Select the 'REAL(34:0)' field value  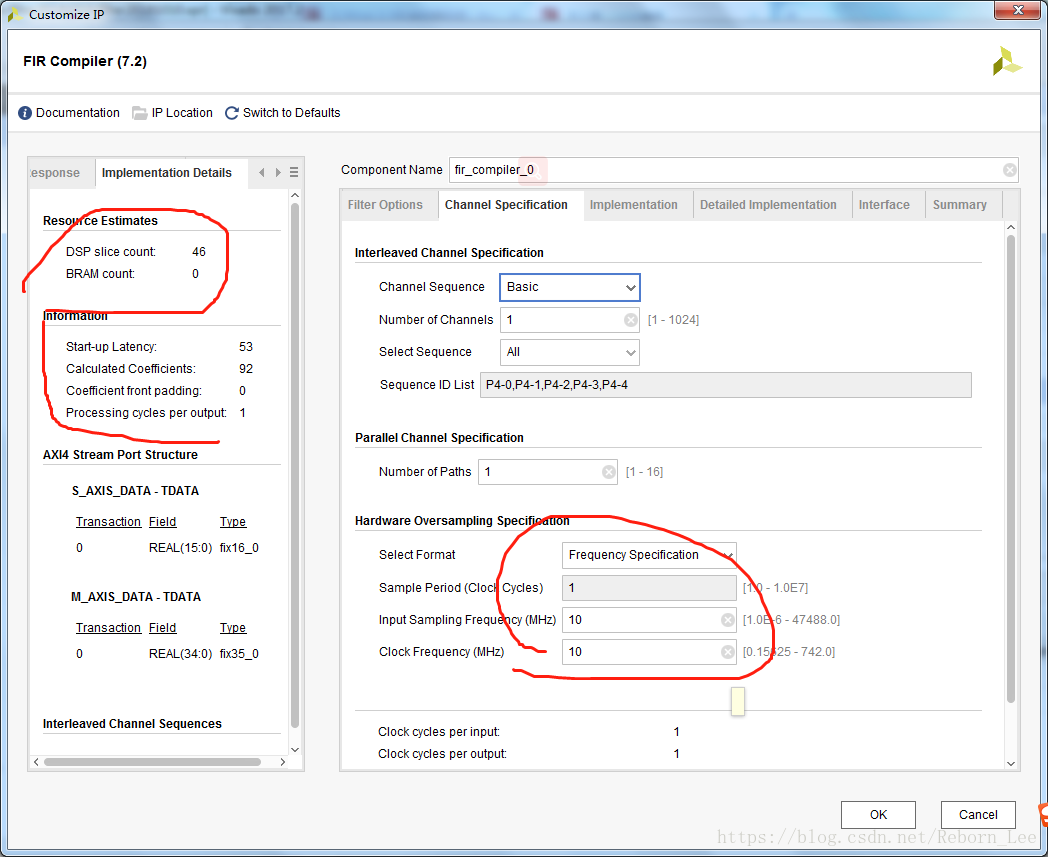[x=180, y=654]
